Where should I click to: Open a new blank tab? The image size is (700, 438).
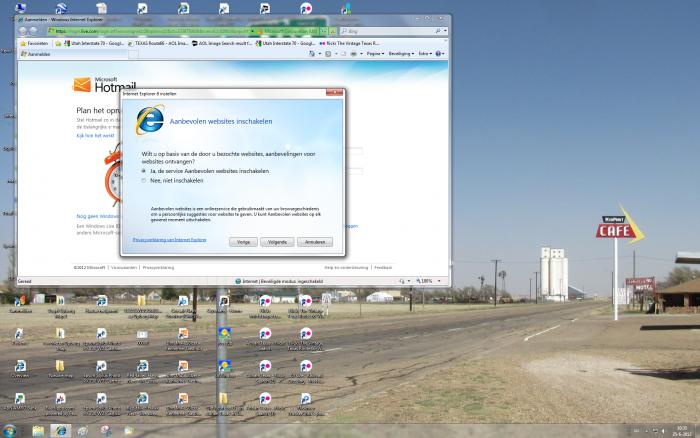pos(133,54)
